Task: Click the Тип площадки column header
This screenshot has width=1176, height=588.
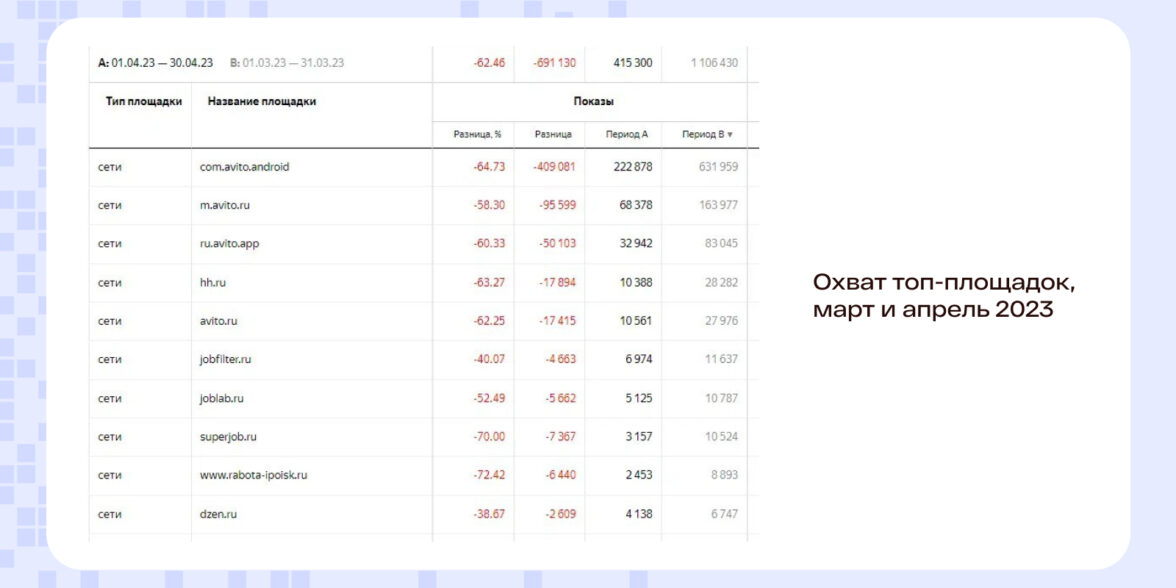Action: [x=143, y=101]
